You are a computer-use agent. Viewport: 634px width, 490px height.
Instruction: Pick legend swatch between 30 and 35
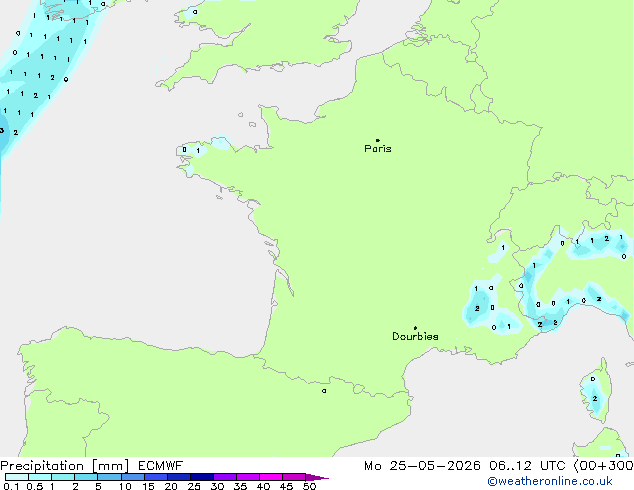point(224,477)
